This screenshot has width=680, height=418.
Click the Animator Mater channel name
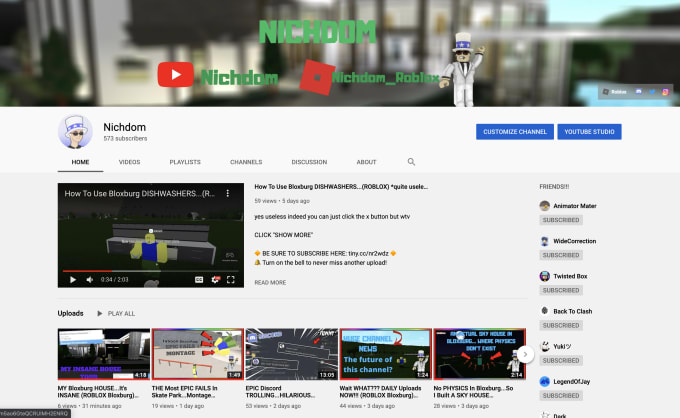(x=575, y=206)
